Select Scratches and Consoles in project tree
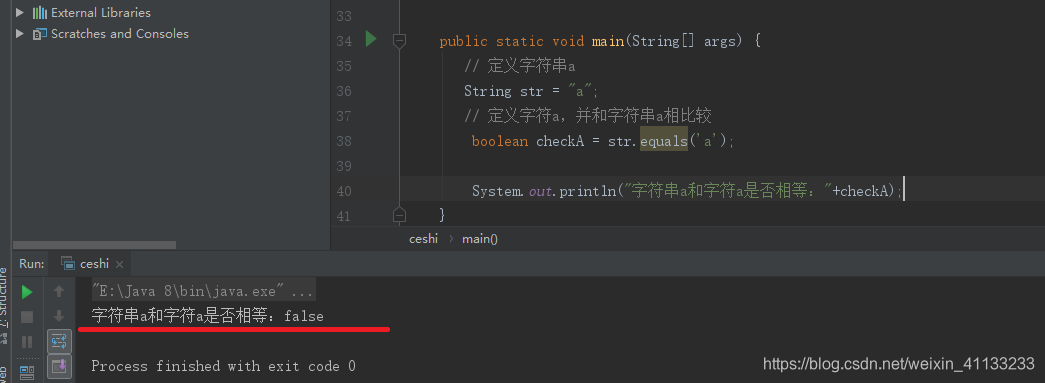Viewport: 1045px width, 383px height. [120, 34]
